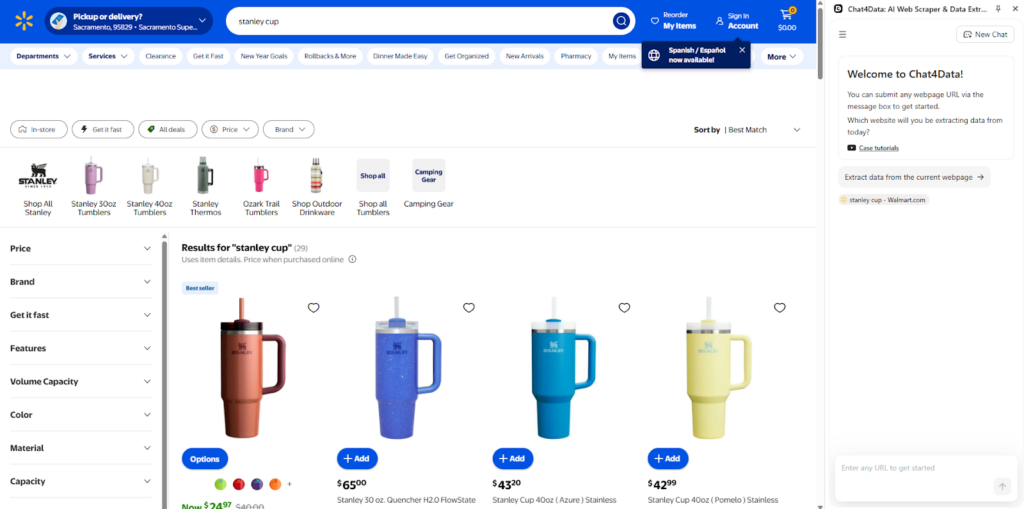This screenshot has width=1024, height=509.
Task: Open Rollbacks & More nav link
Action: [330, 56]
